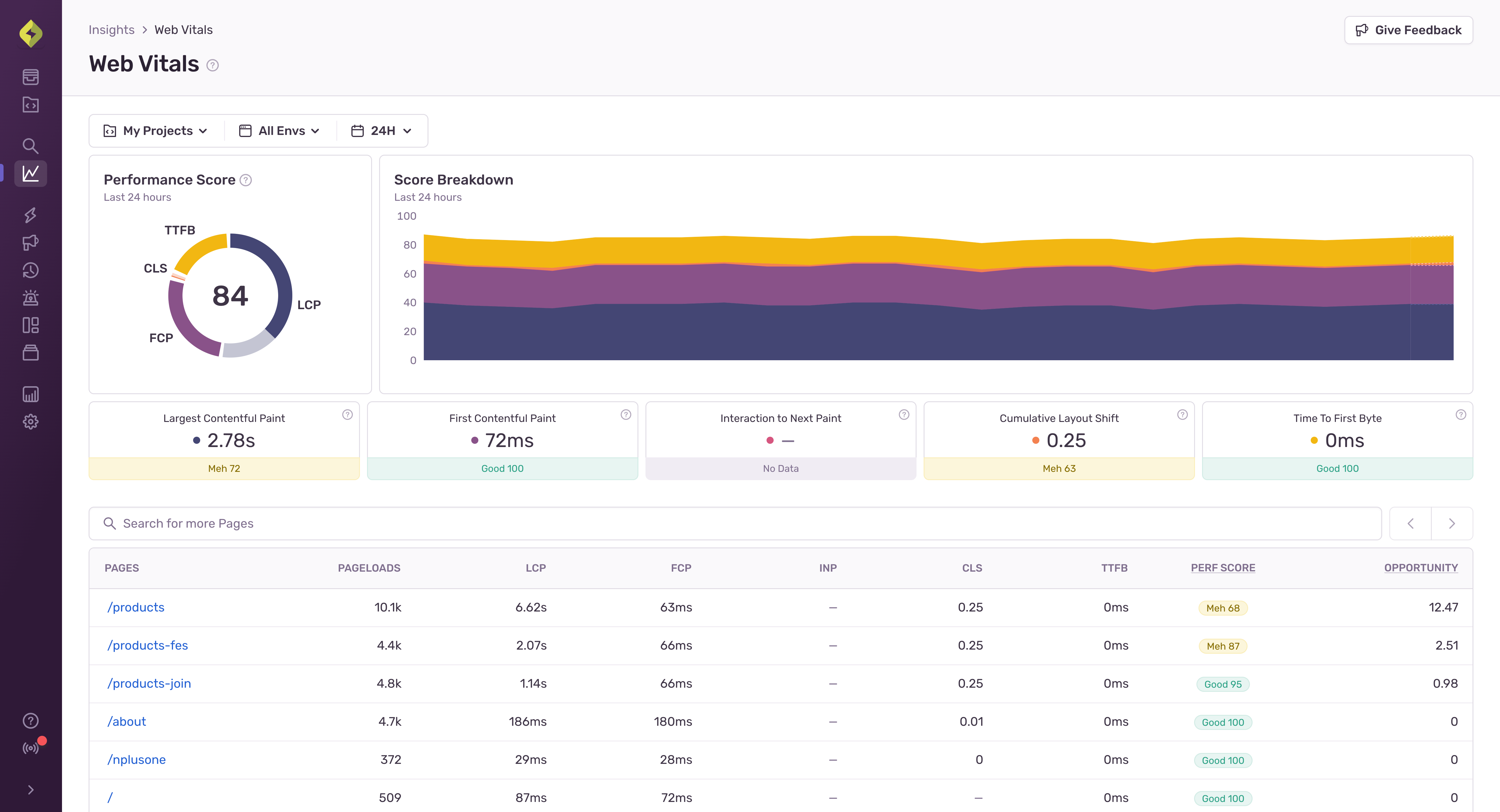1500x812 pixels.
Task: Sort by OPPORTUNITY column
Action: (x=1421, y=568)
